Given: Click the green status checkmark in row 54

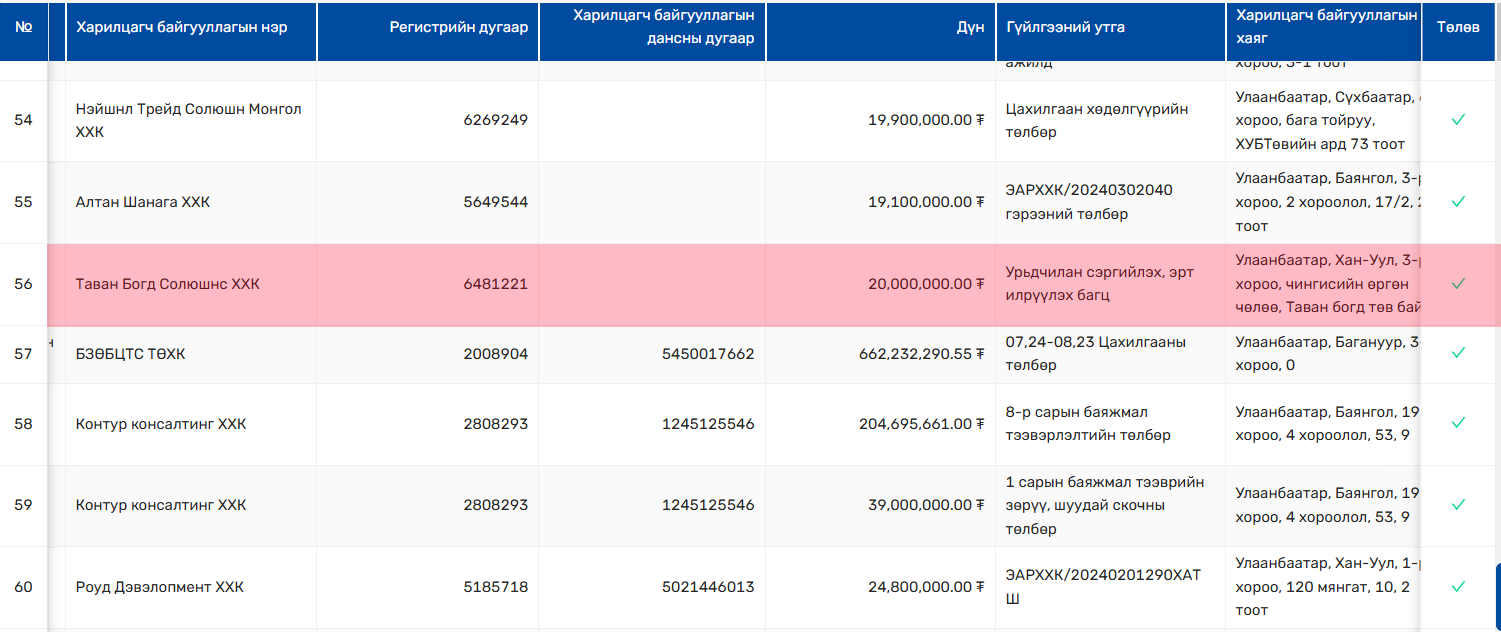Looking at the screenshot, I should point(1458,120).
